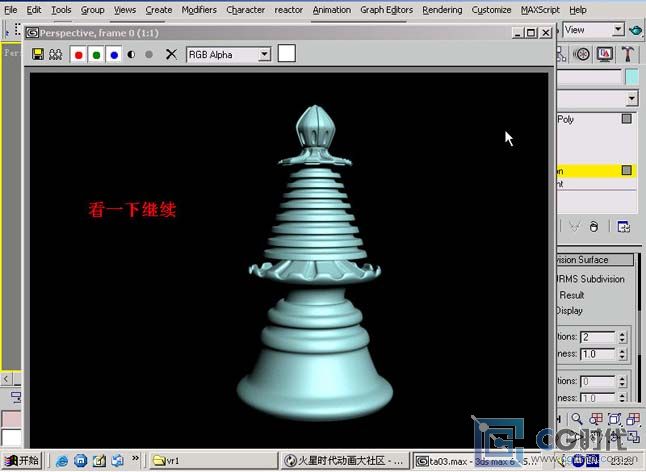646x472 pixels.
Task: Click the white color swatch in the render window
Action: click(287, 54)
